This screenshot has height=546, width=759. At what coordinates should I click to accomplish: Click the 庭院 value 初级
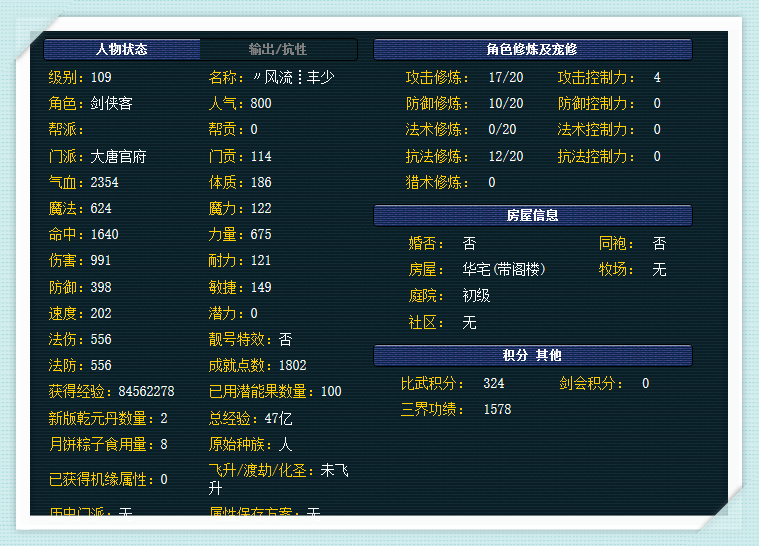476,296
